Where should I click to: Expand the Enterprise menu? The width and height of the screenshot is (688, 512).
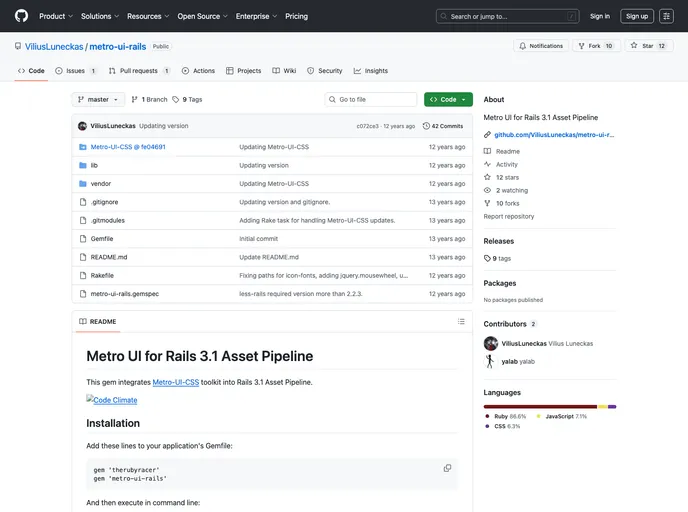256,16
